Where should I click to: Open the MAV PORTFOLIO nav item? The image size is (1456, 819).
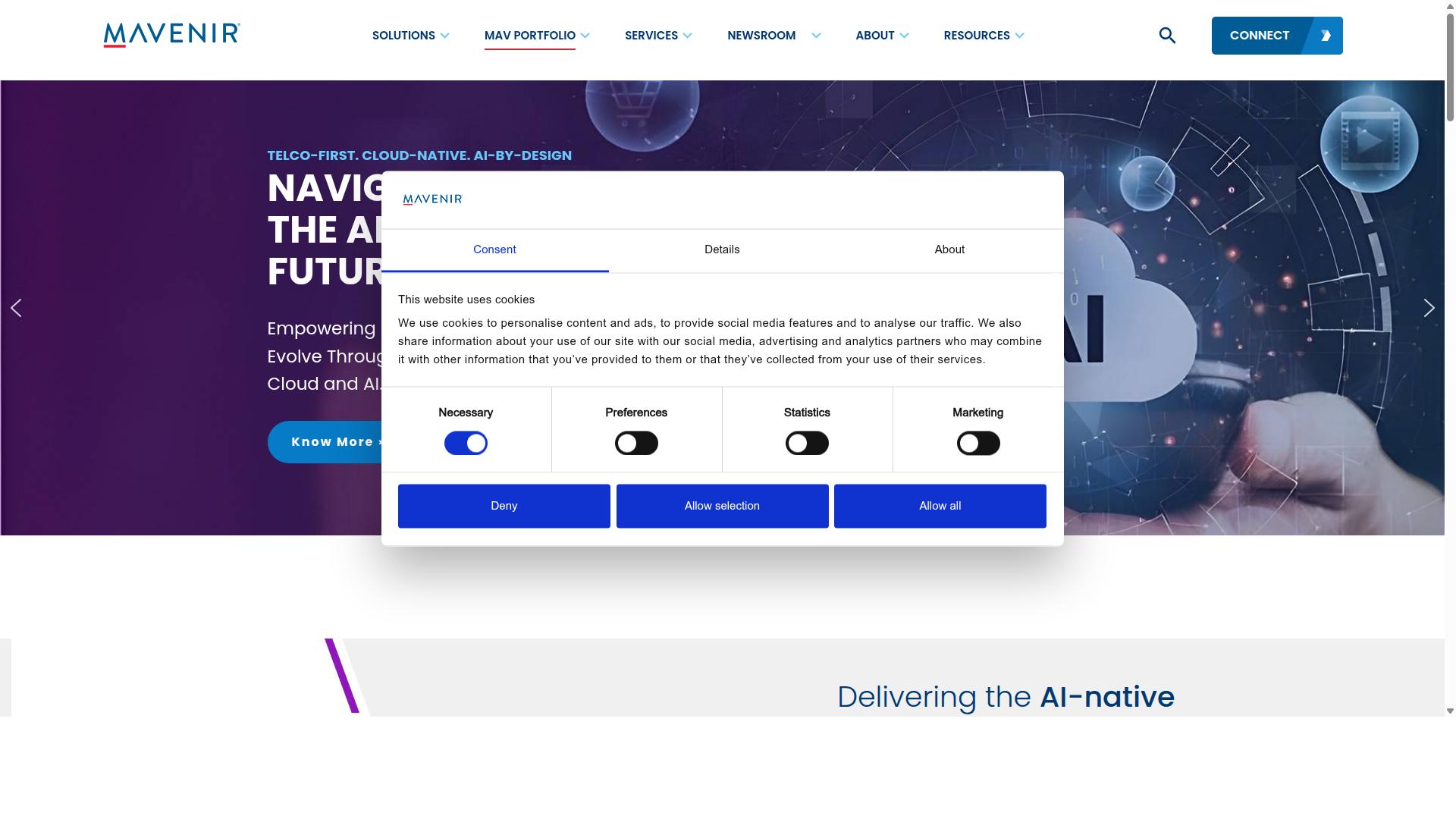(x=530, y=36)
